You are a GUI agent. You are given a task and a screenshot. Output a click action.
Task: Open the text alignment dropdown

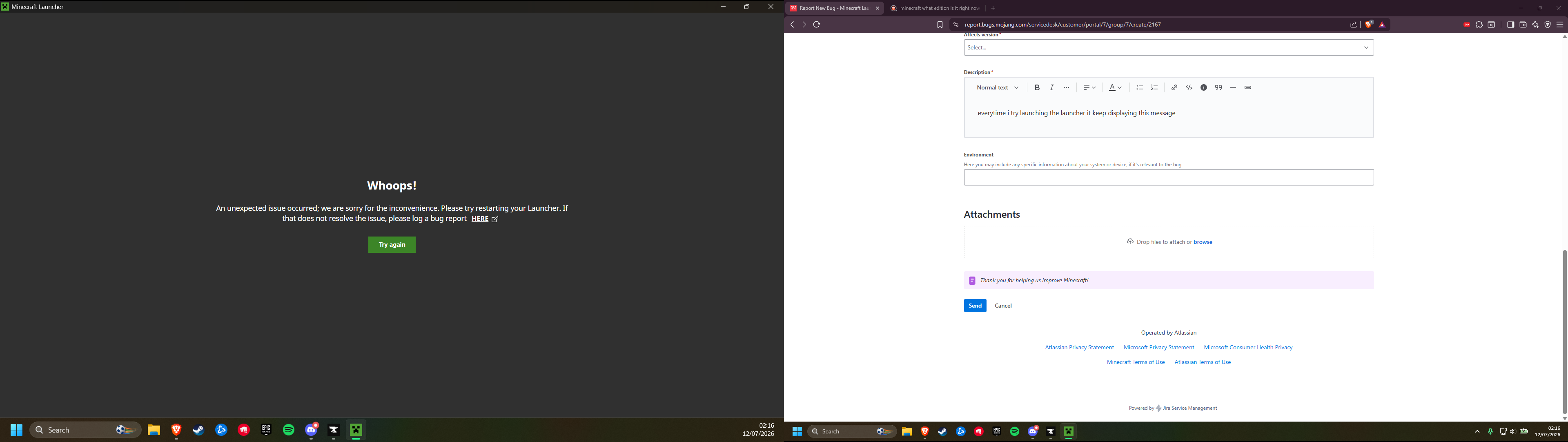[1089, 88]
